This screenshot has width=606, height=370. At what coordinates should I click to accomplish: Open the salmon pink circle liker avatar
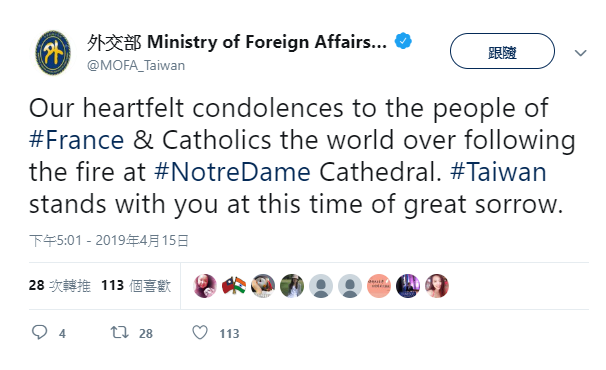pos(379,286)
